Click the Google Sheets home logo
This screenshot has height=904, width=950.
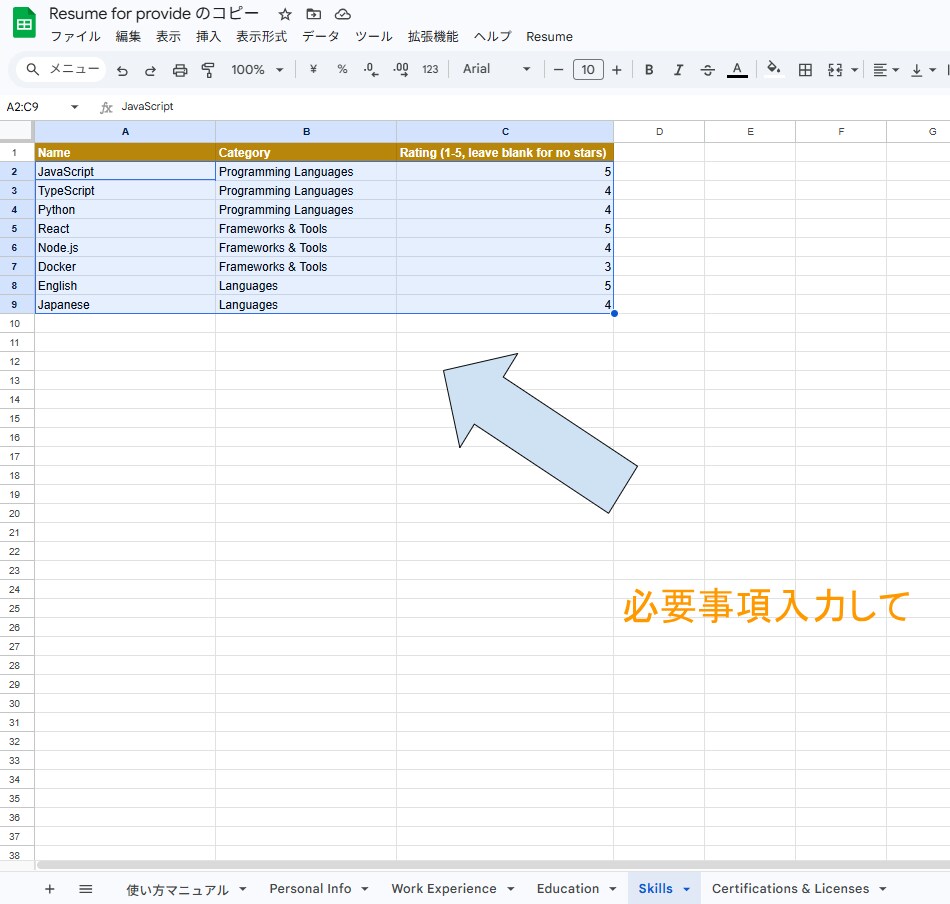(x=24, y=23)
